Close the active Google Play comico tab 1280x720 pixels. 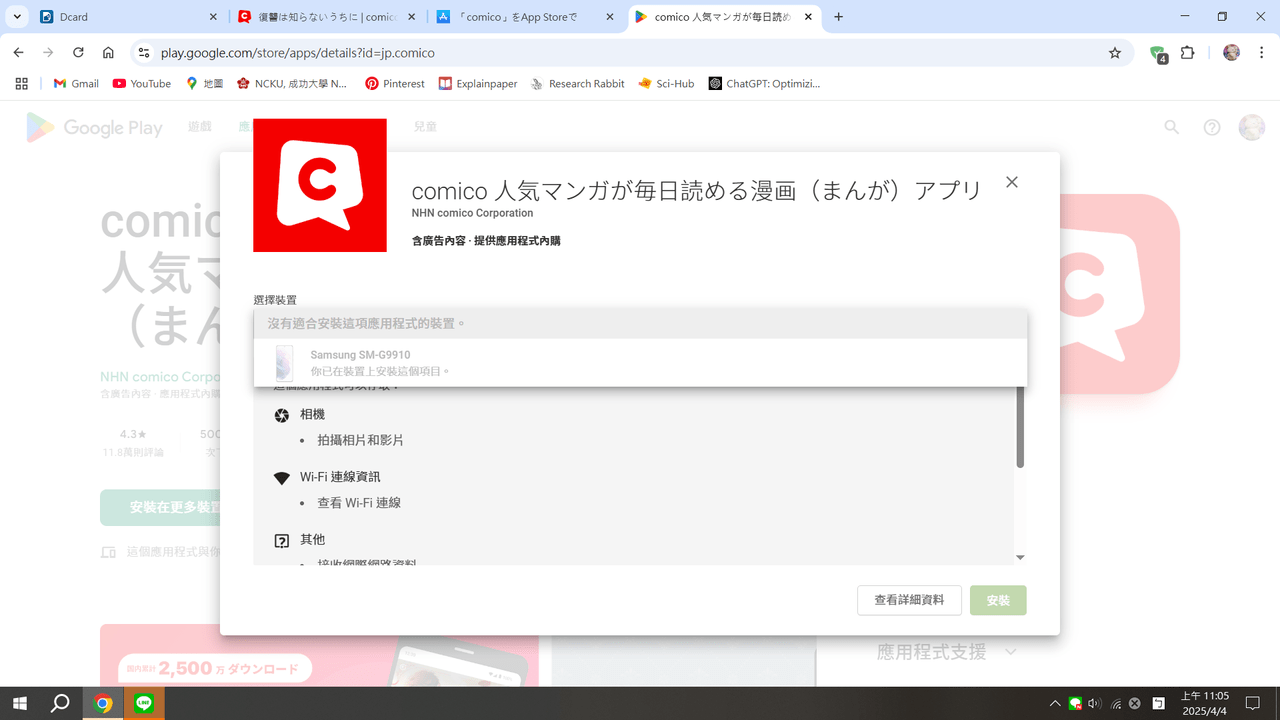pos(810,17)
